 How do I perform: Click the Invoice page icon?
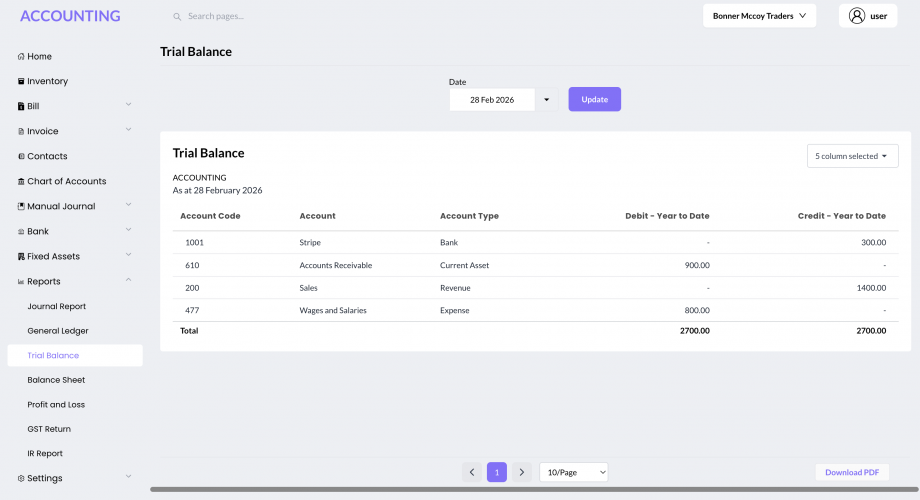click(21, 131)
